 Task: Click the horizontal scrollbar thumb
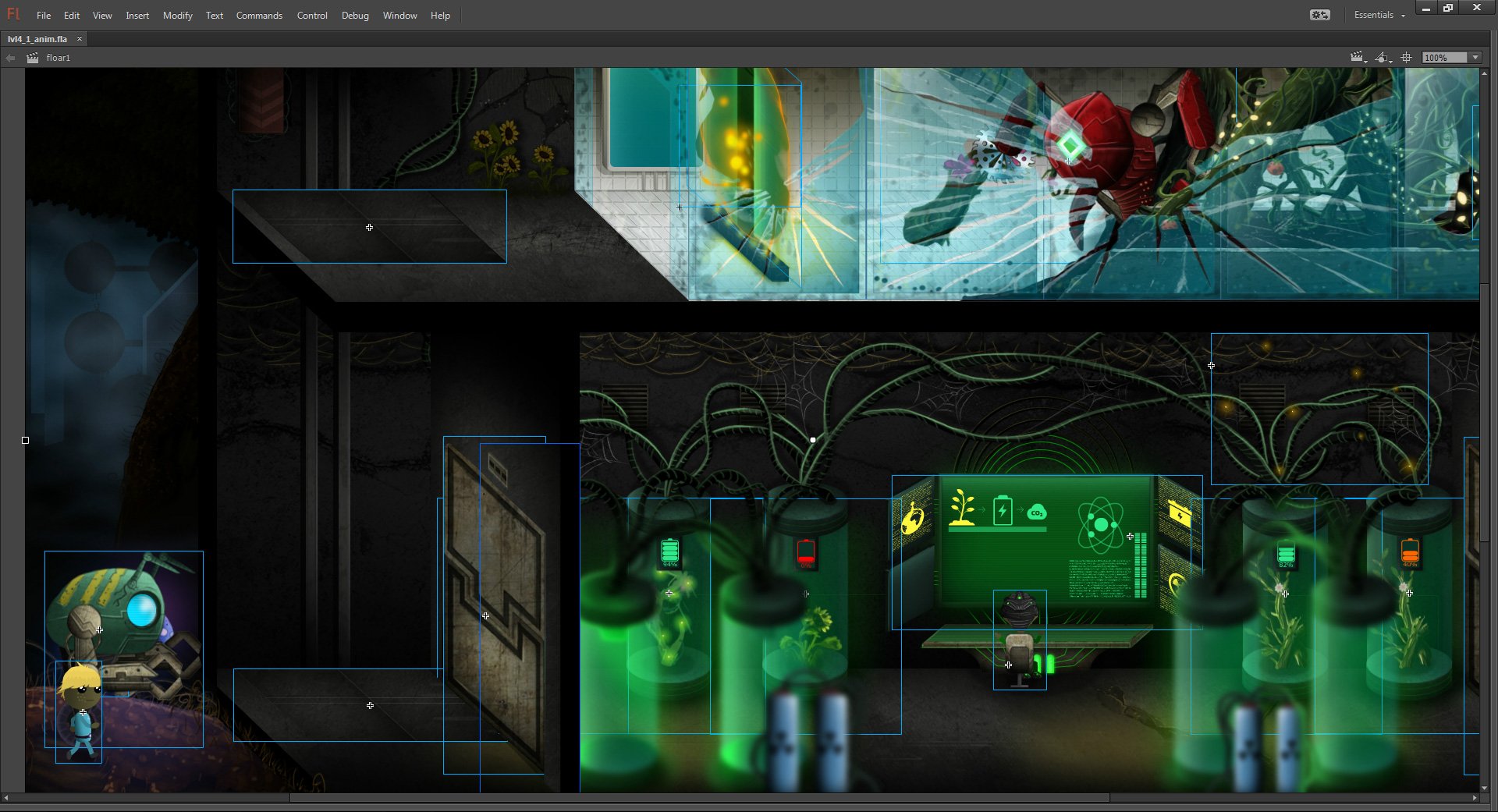pos(699,798)
